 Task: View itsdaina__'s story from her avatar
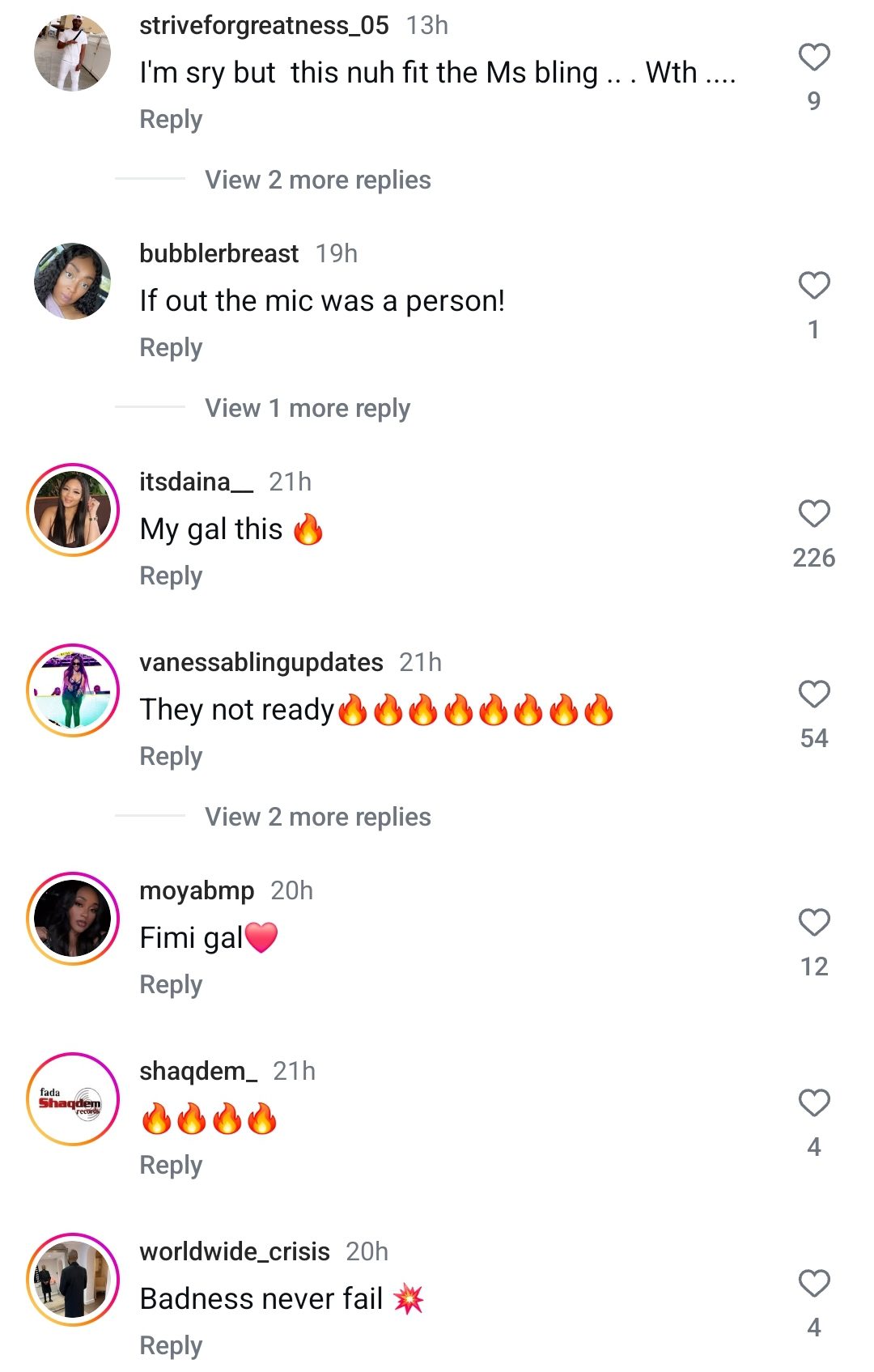click(x=73, y=510)
